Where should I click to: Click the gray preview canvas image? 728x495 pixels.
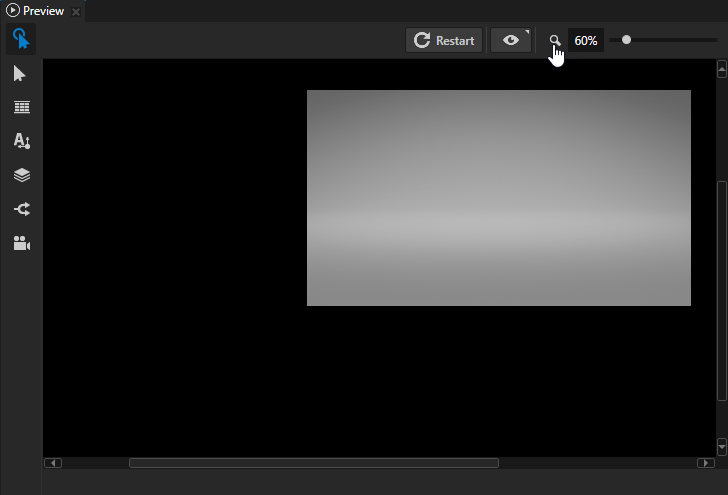coord(498,198)
